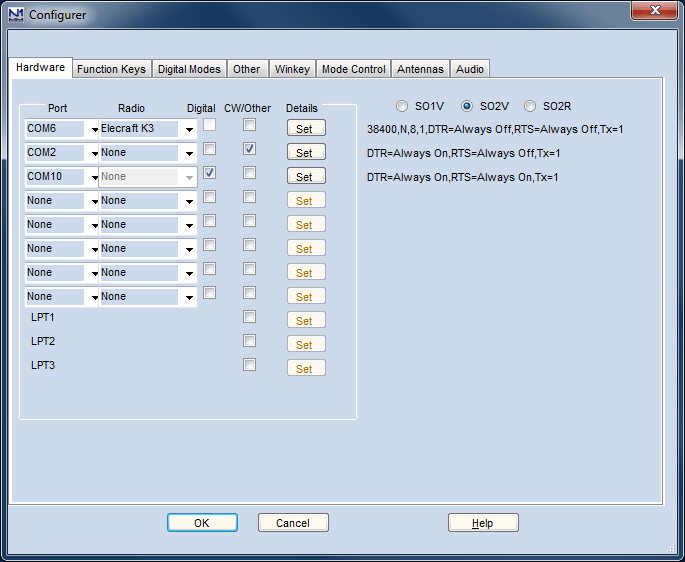Open the port dropdown in sixth row
Screen dimensions: 685x562
(94, 250)
